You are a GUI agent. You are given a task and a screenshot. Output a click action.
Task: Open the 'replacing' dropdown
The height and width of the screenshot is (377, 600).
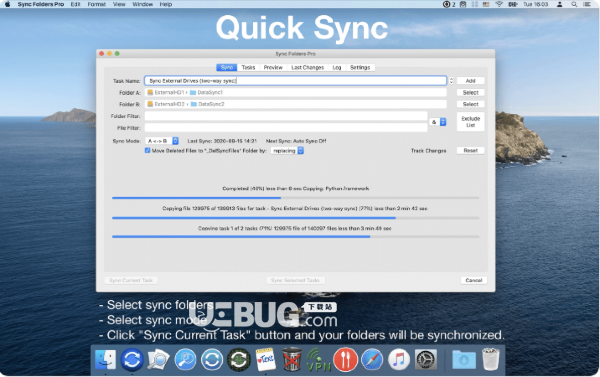(287, 151)
